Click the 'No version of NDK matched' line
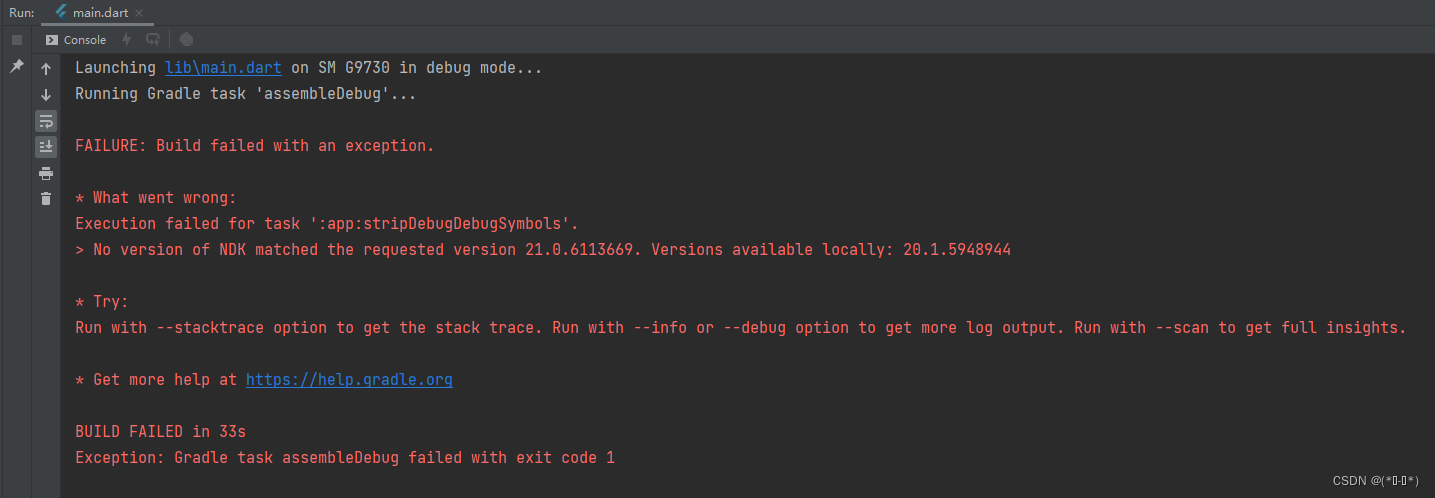Image resolution: width=1435 pixels, height=498 pixels. tap(543, 250)
